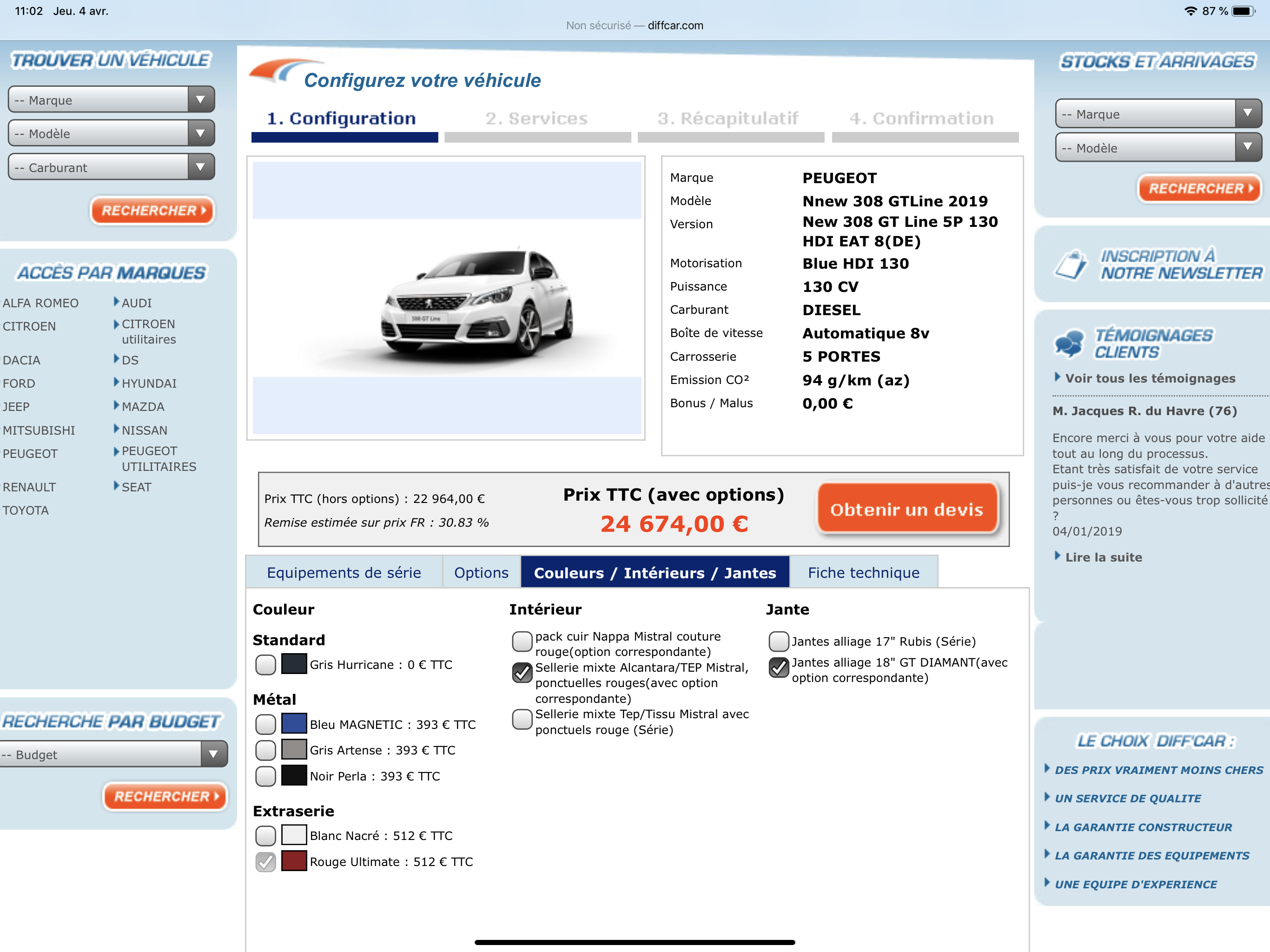Open the Fiche technique tab

click(864, 573)
